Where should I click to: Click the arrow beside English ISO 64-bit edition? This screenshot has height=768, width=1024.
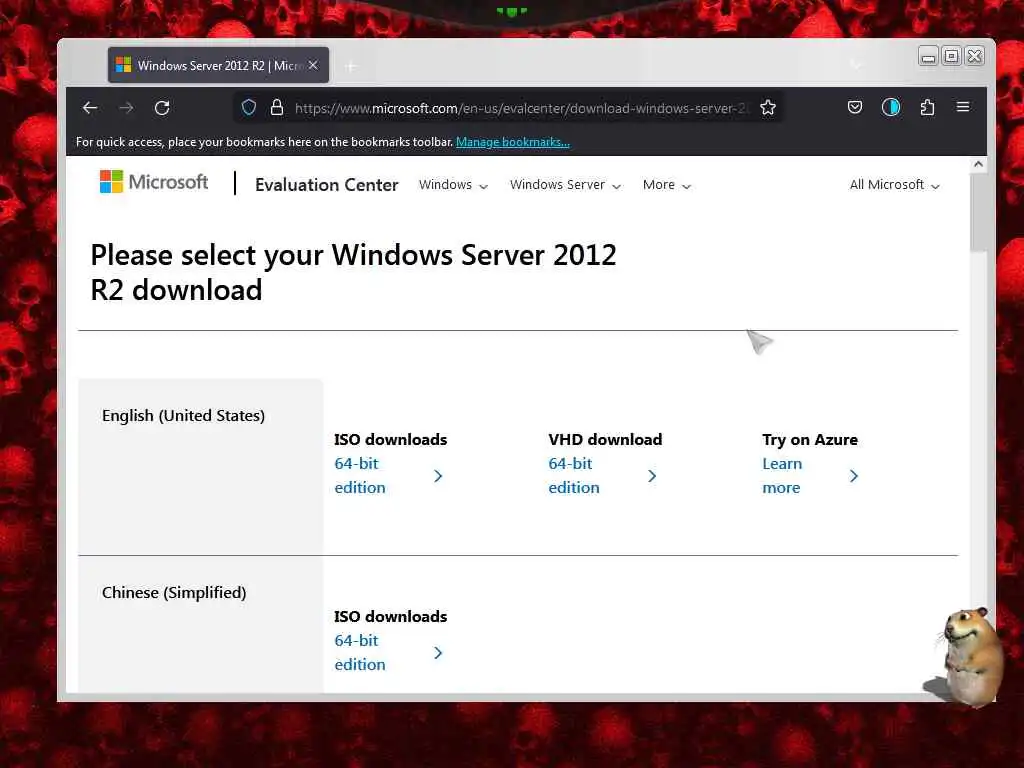438,476
